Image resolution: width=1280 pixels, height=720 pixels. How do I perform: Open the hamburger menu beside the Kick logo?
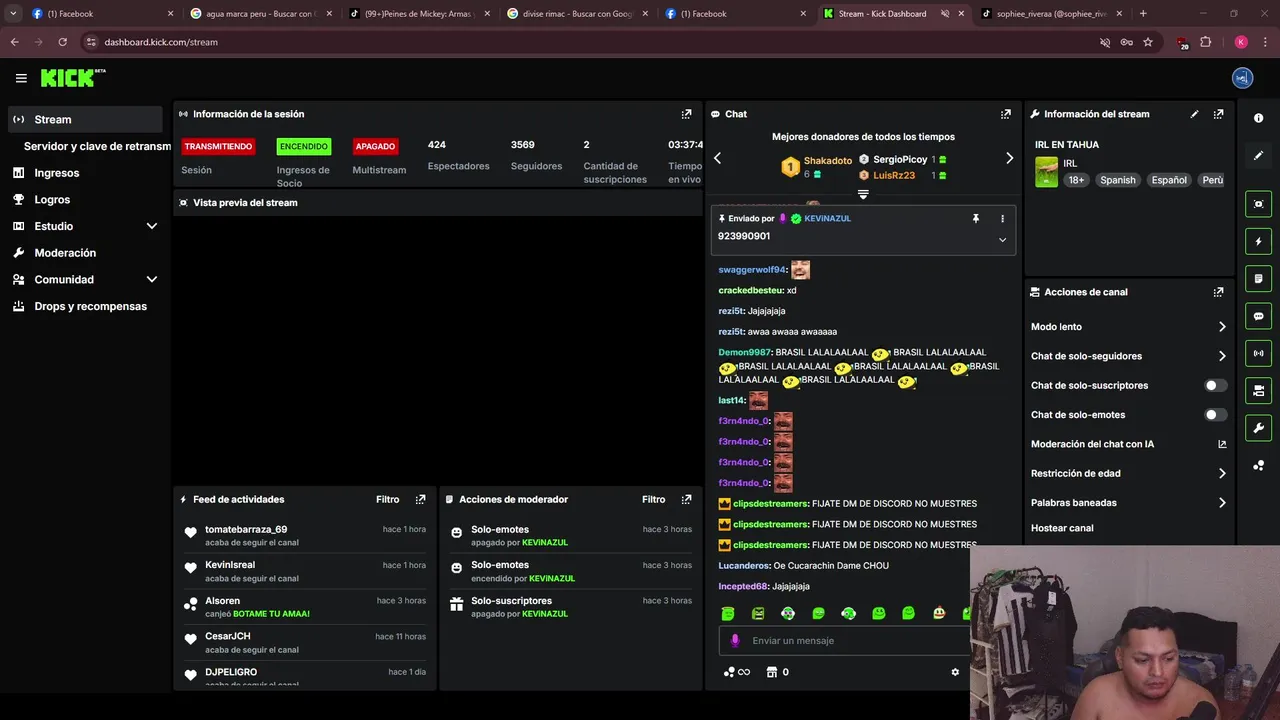[x=21, y=78]
